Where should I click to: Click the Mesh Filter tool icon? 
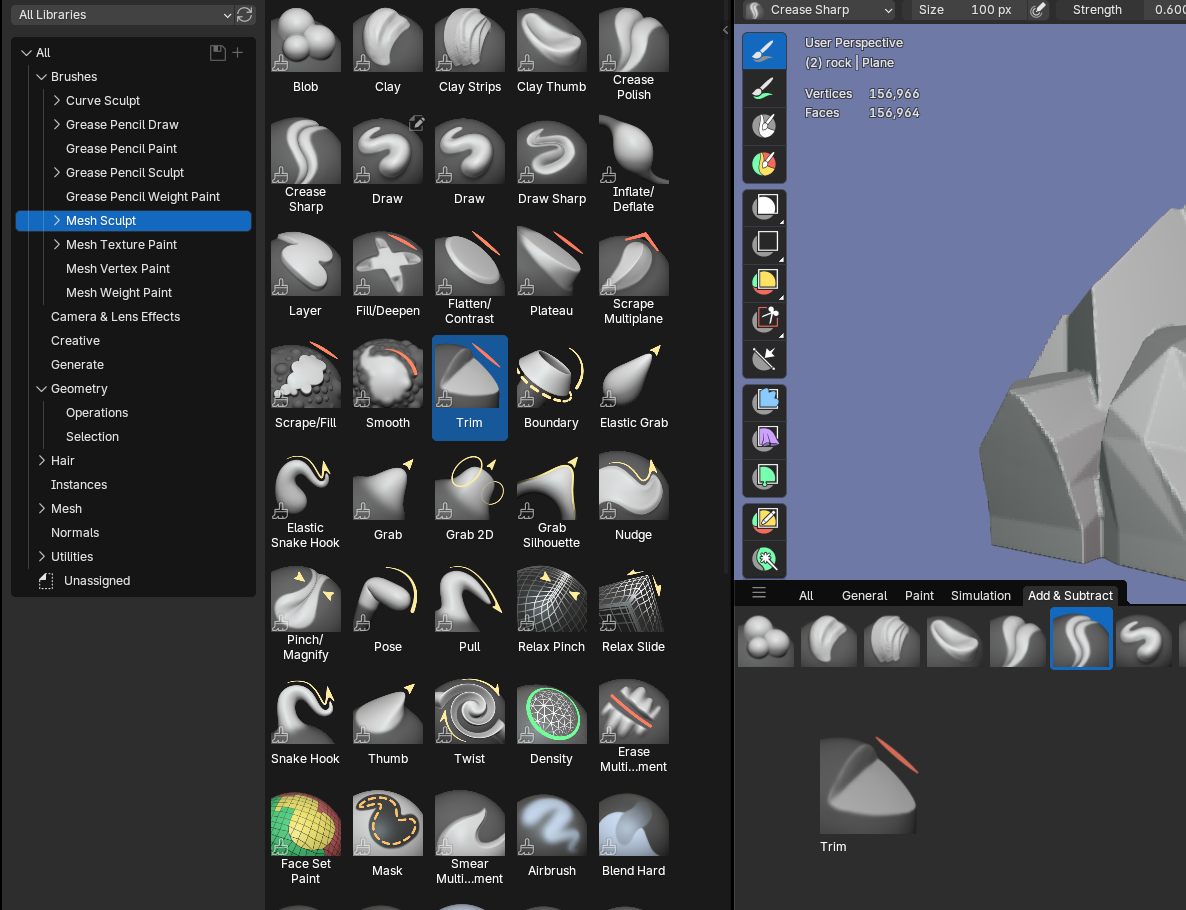pos(764,402)
